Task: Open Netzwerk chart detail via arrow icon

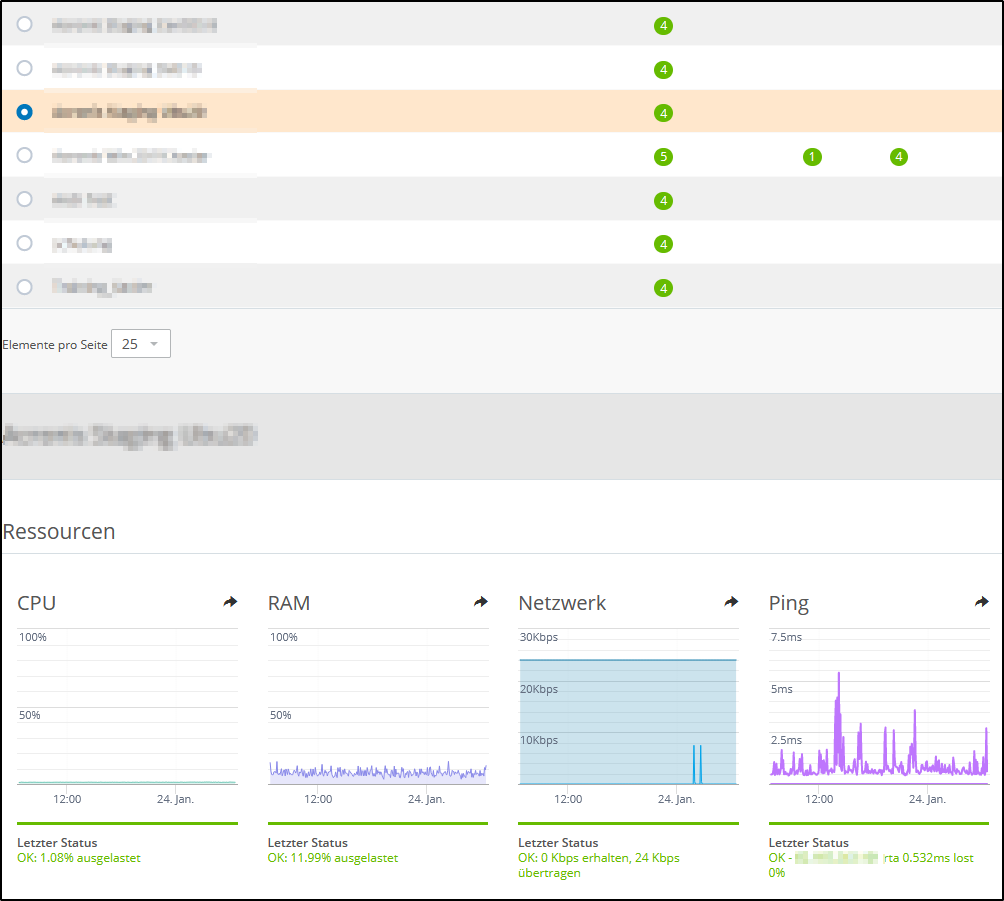Action: [731, 601]
